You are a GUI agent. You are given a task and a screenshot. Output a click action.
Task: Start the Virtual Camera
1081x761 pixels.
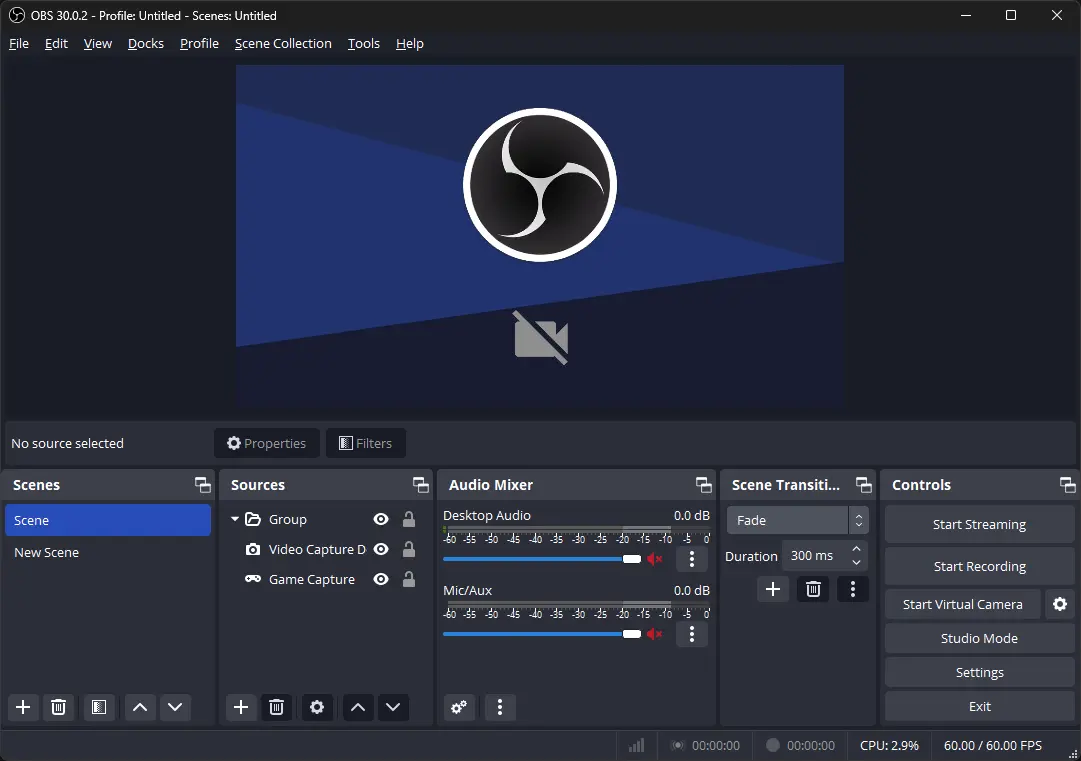point(963,605)
